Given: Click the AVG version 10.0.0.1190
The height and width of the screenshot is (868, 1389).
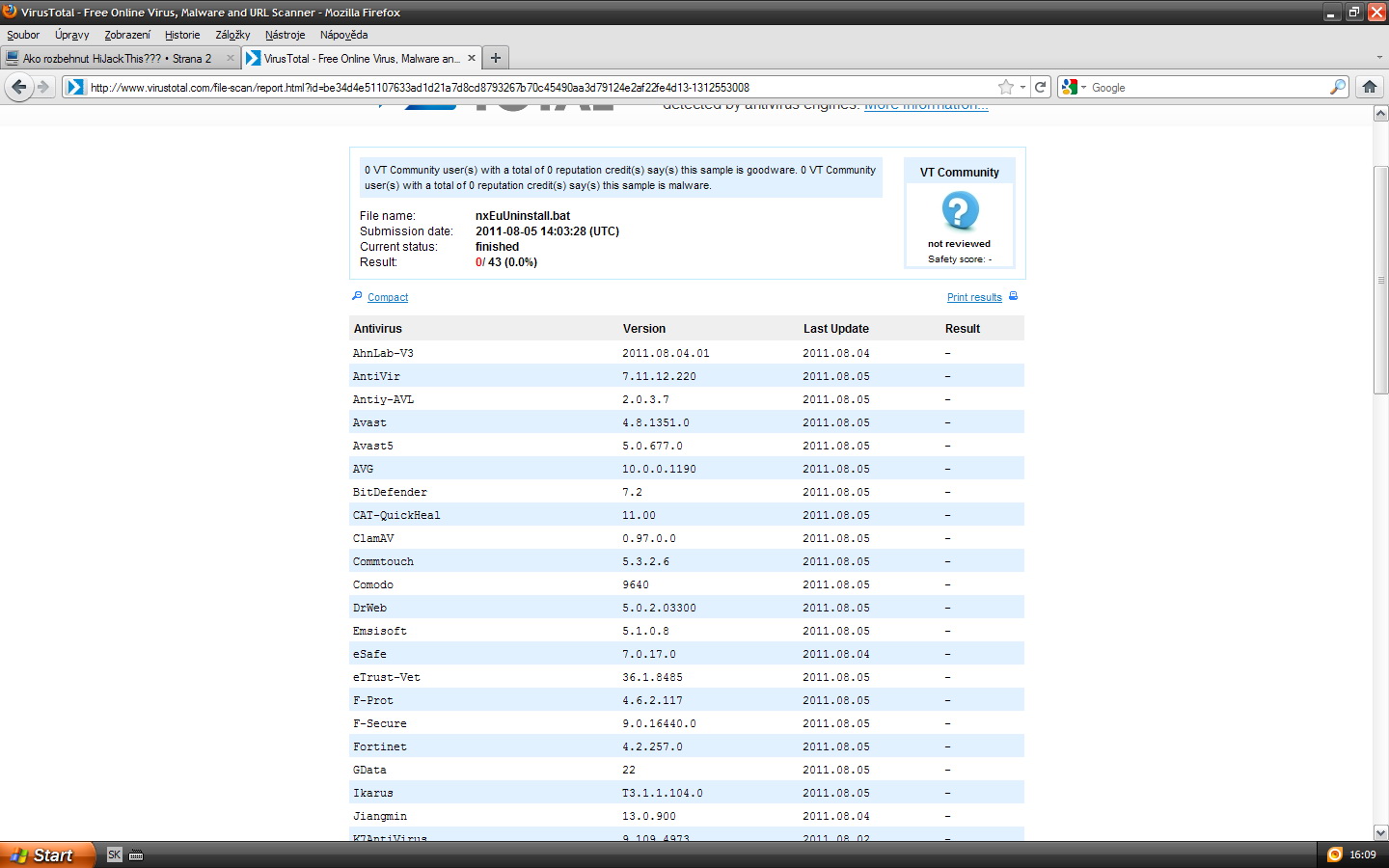Looking at the screenshot, I should pos(659,469).
